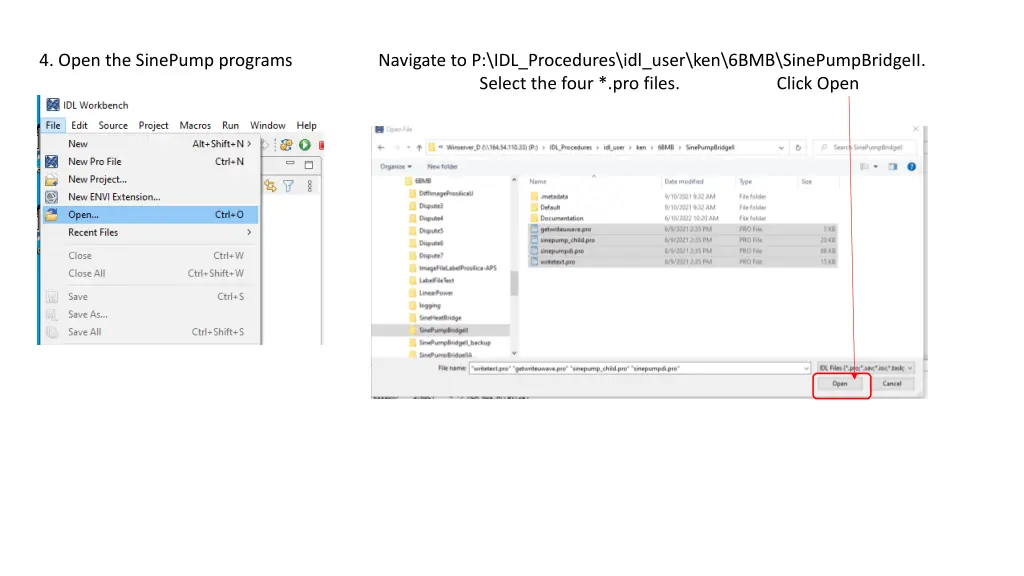The image size is (1024, 576).
Task: Open the Help menu
Action: click(306, 125)
